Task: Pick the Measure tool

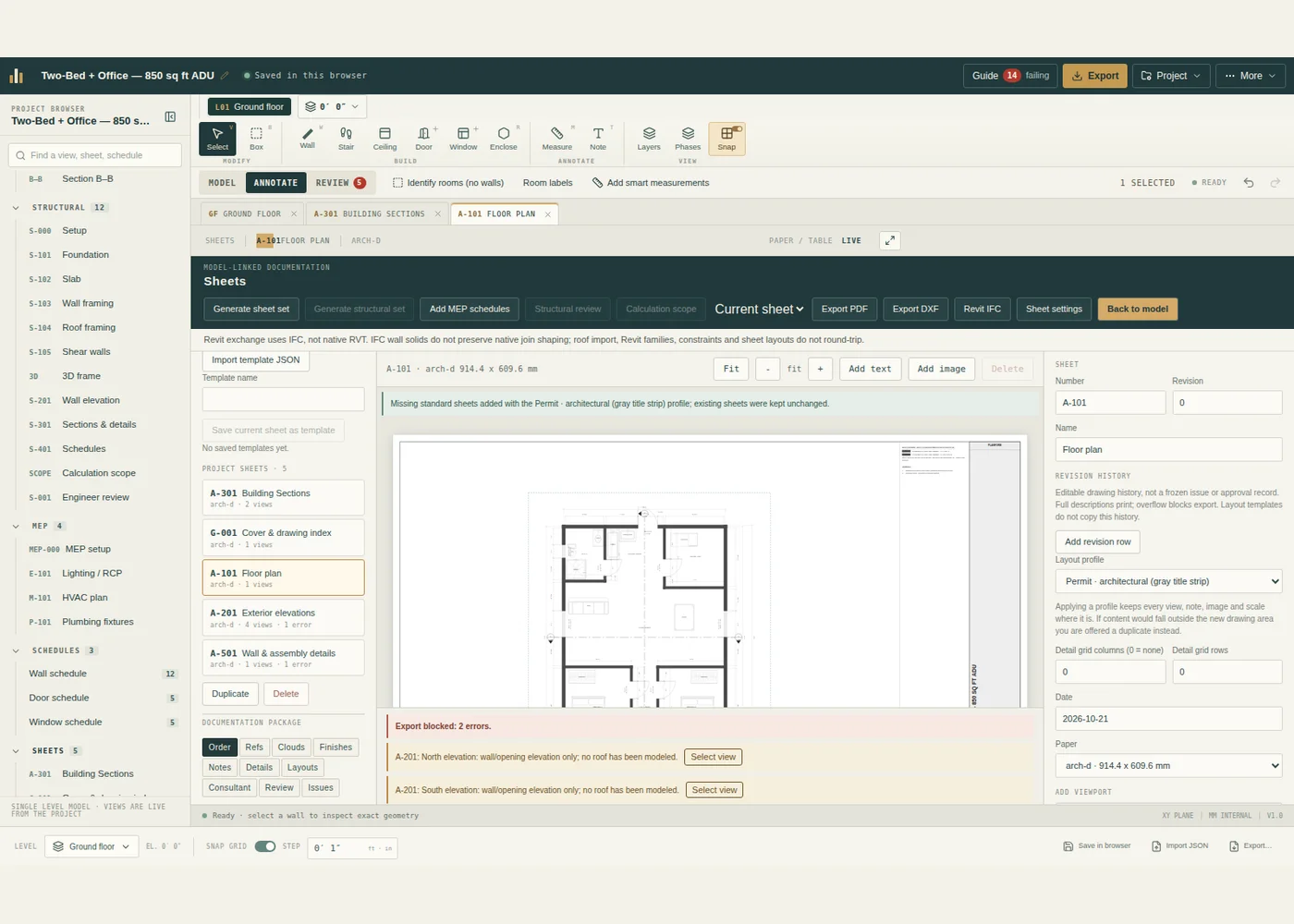Action: [x=556, y=138]
